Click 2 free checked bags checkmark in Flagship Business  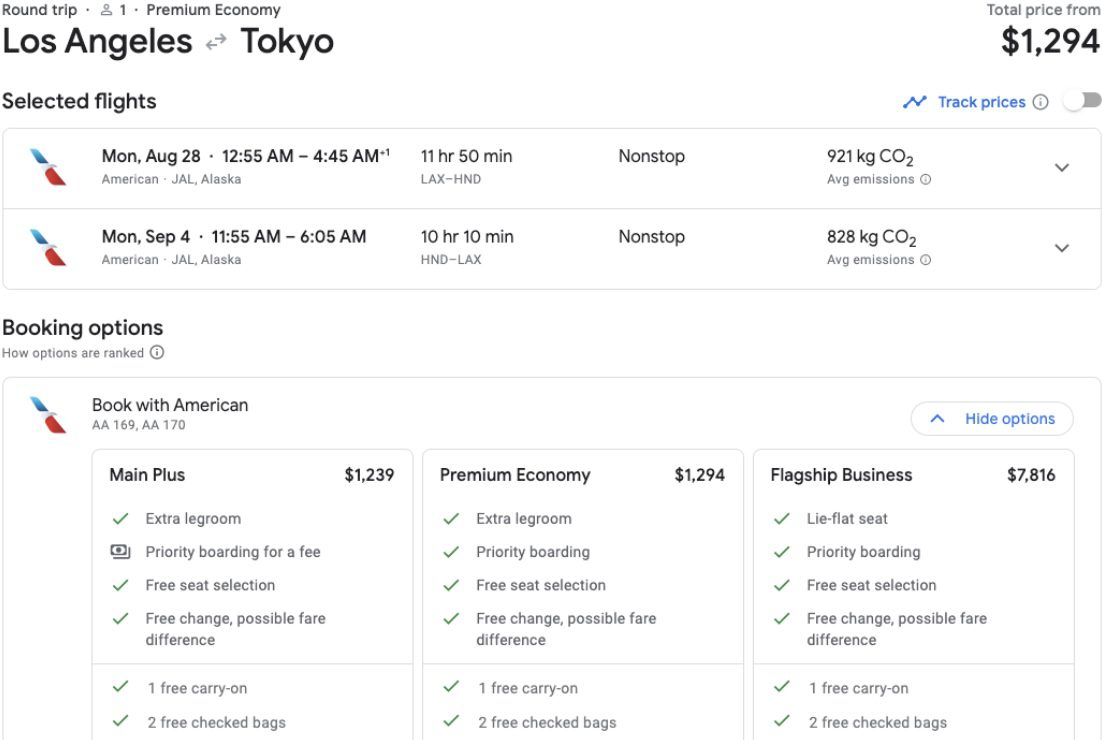click(782, 721)
